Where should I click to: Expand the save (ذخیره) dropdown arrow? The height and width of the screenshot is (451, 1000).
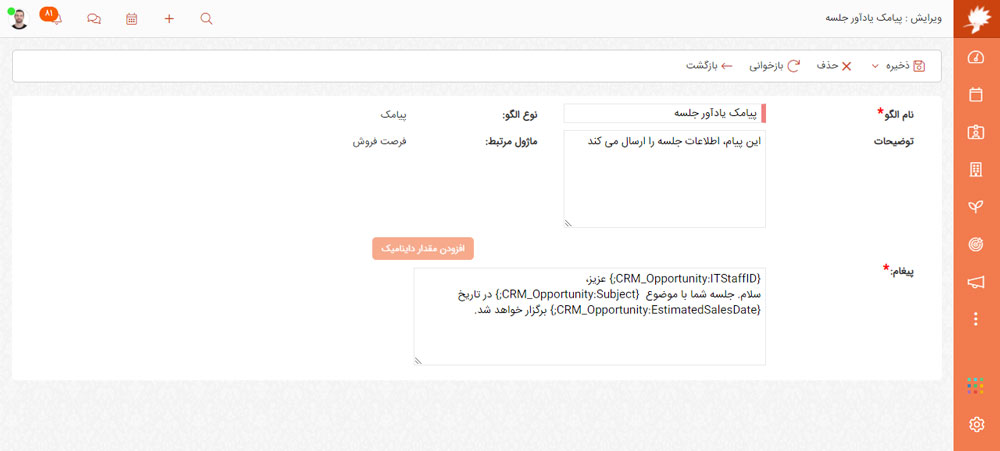(874, 66)
